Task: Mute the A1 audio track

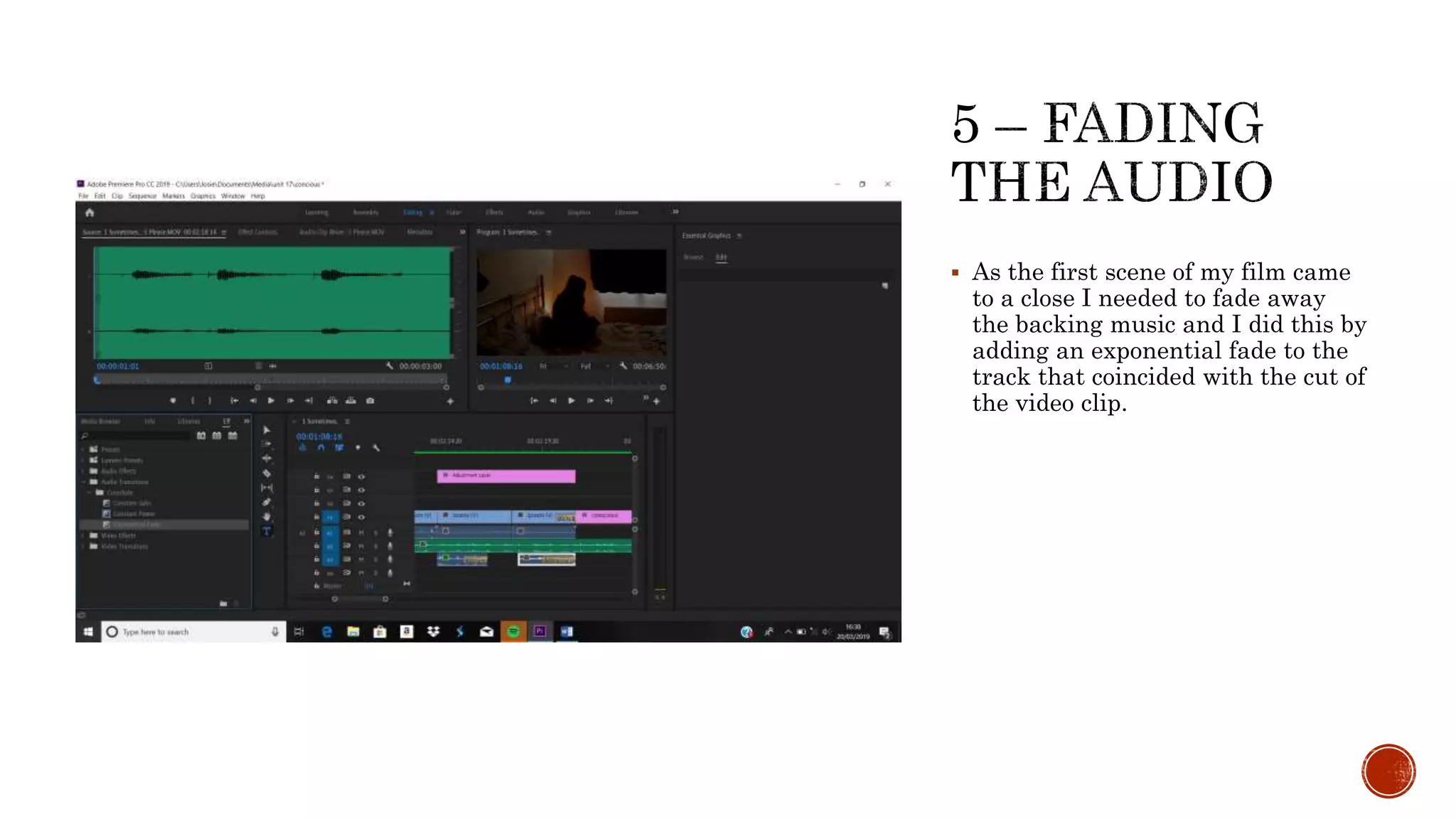Action: 361,532
